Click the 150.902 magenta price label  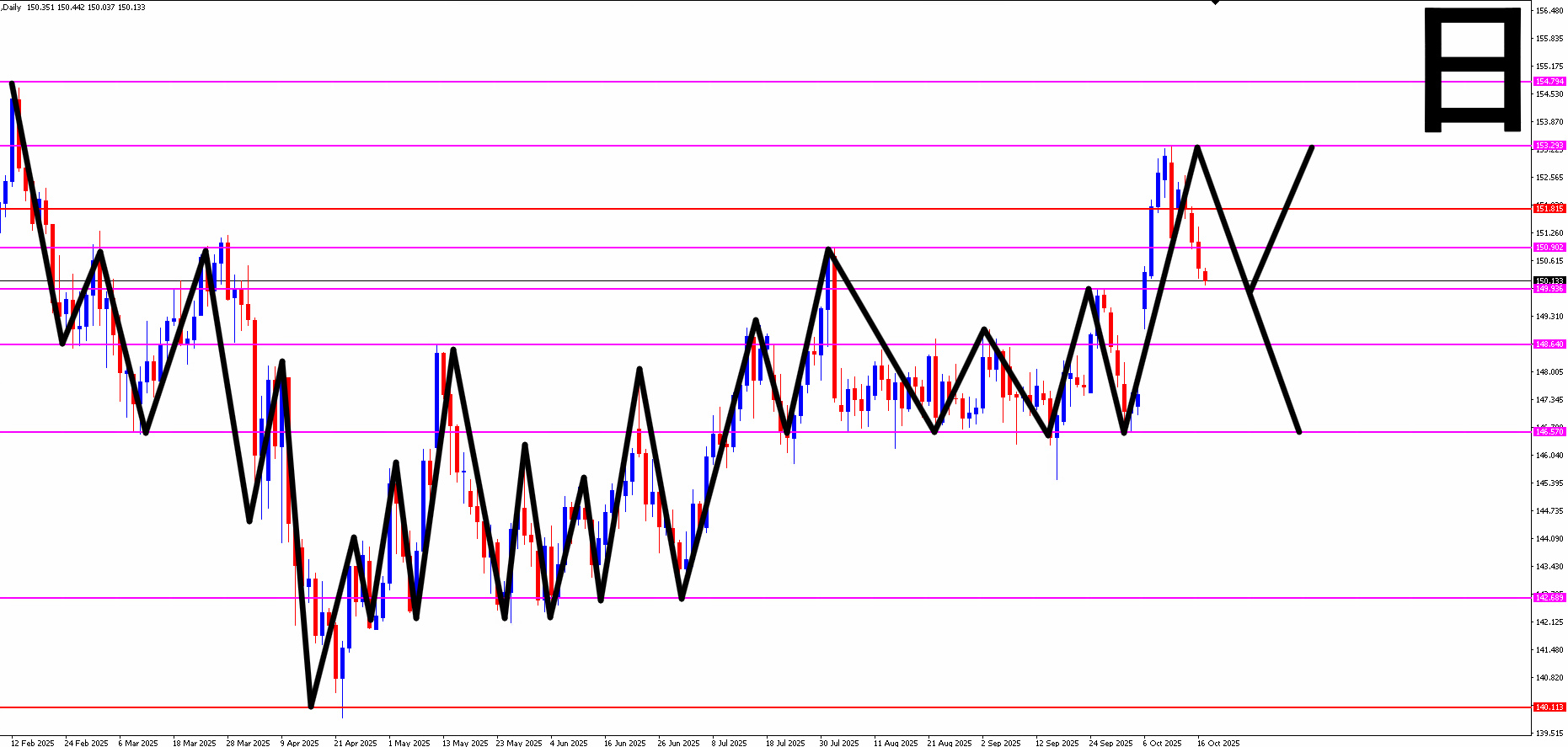coord(1549,248)
